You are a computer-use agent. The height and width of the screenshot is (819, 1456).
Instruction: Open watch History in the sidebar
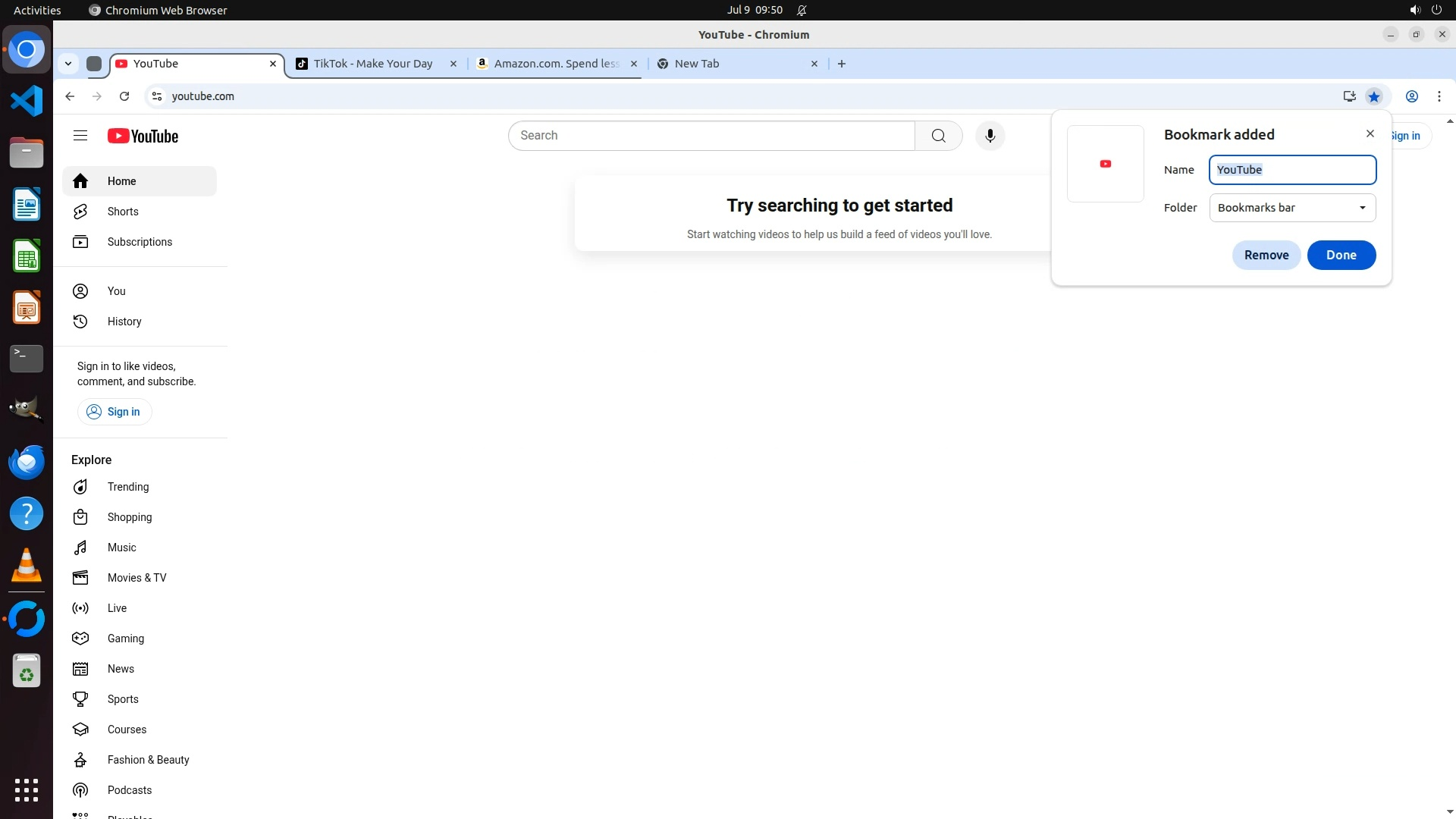coord(124,322)
